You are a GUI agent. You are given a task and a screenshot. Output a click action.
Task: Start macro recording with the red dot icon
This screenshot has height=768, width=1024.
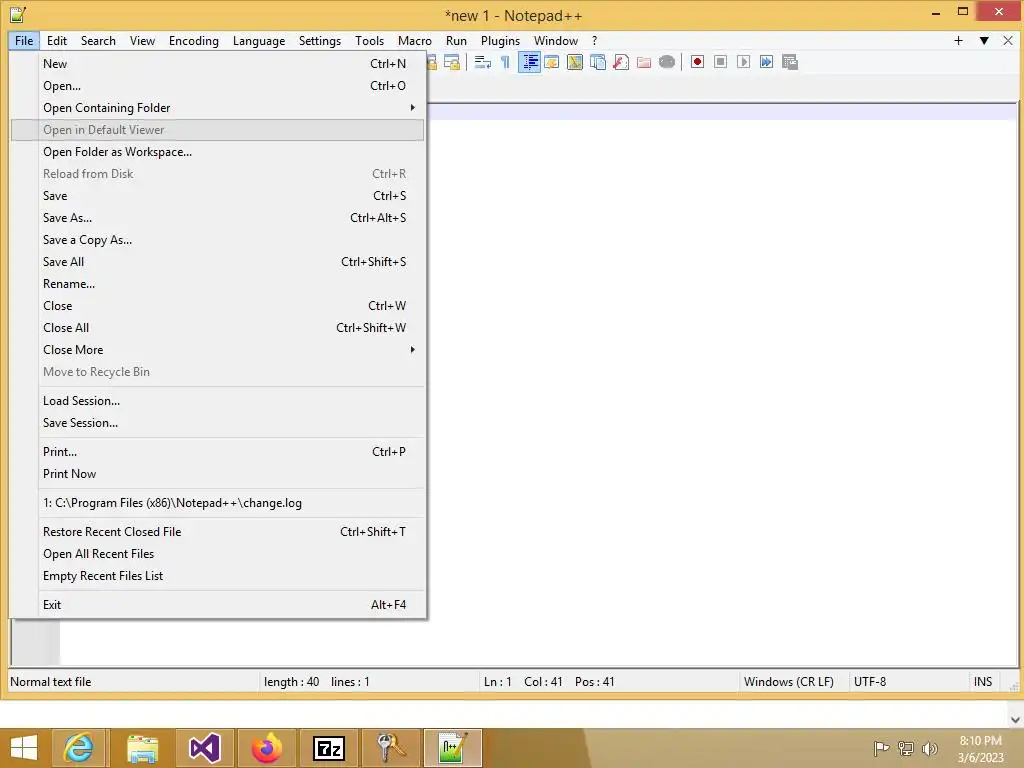pyautogui.click(x=697, y=62)
